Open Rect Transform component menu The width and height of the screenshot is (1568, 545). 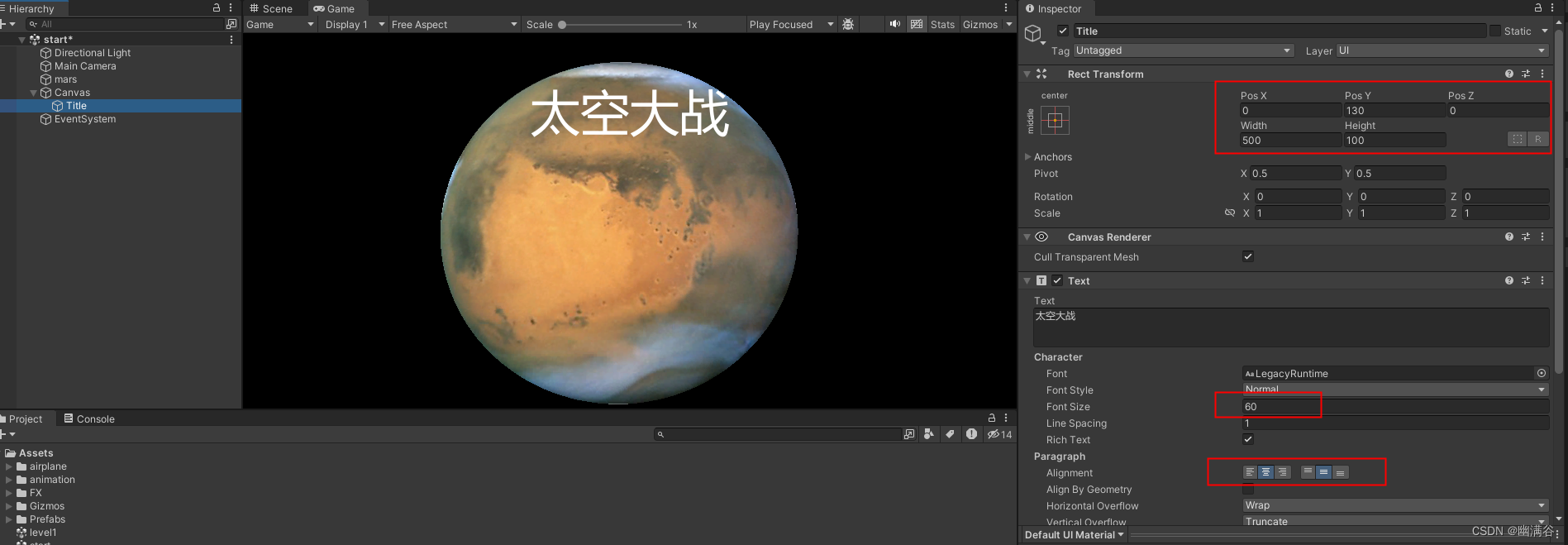[1542, 74]
